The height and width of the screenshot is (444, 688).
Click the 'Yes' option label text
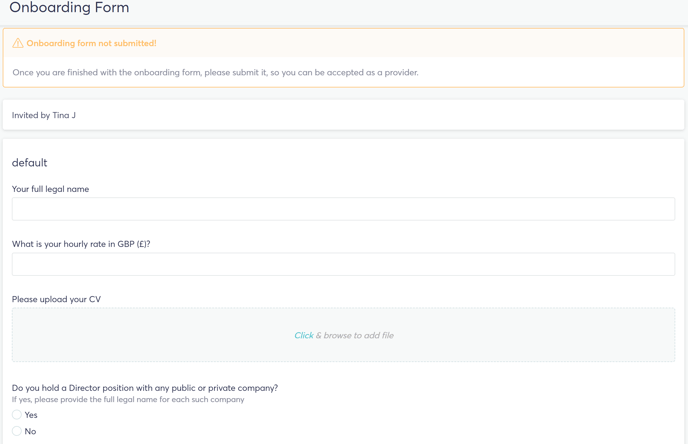pos(31,415)
